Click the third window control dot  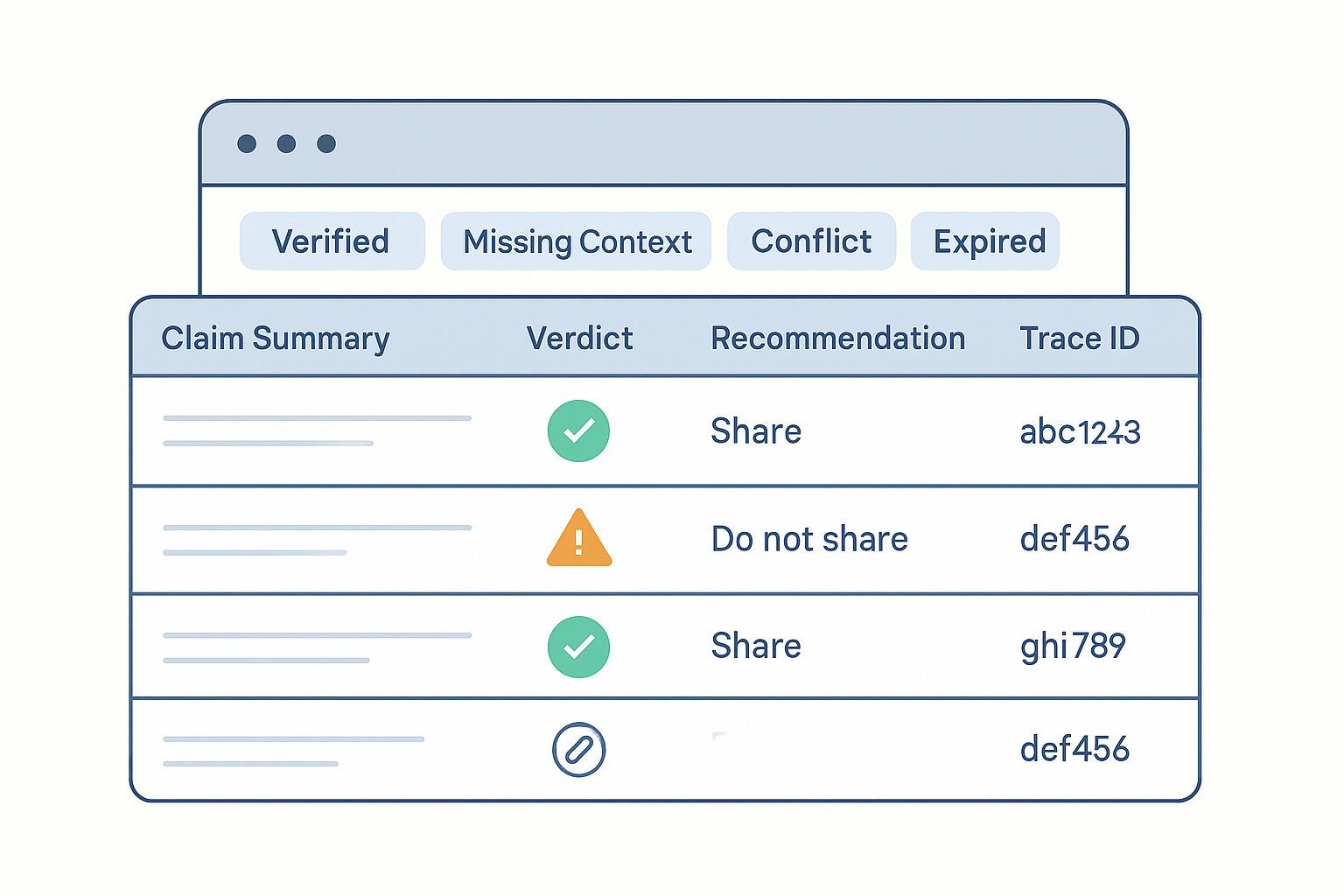point(325,143)
